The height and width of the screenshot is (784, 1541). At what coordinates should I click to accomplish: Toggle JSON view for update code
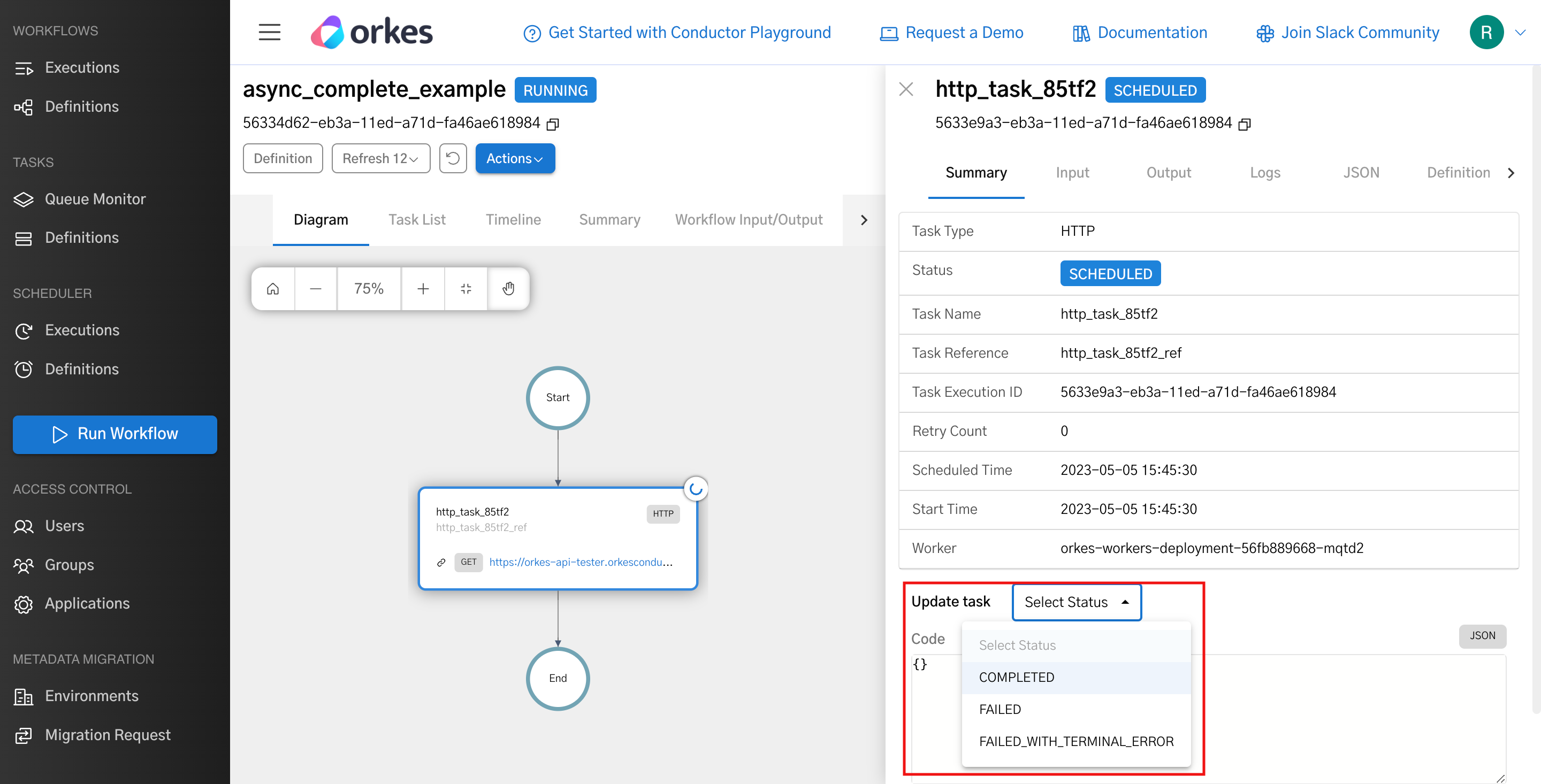pos(1482,636)
